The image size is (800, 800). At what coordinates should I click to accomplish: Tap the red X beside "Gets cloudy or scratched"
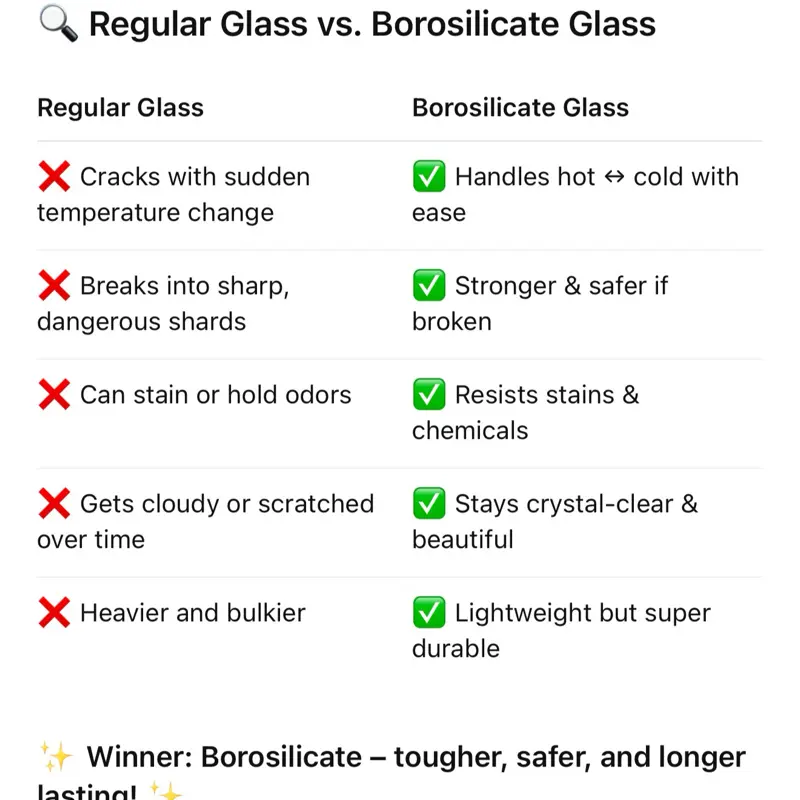point(54,504)
